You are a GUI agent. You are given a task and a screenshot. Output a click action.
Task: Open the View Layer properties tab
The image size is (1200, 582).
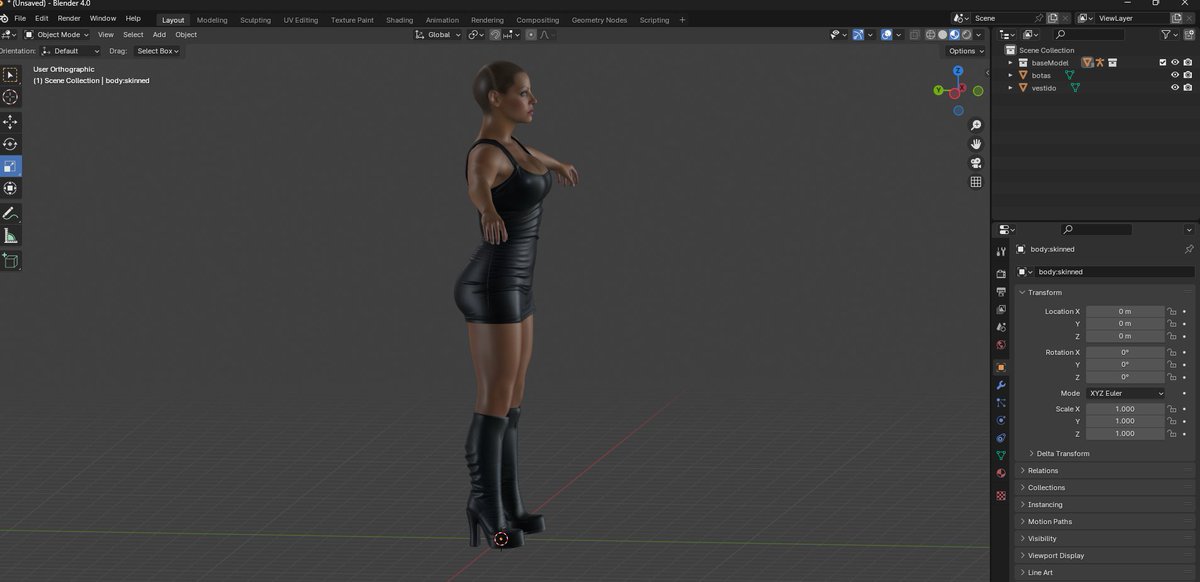click(1001, 309)
